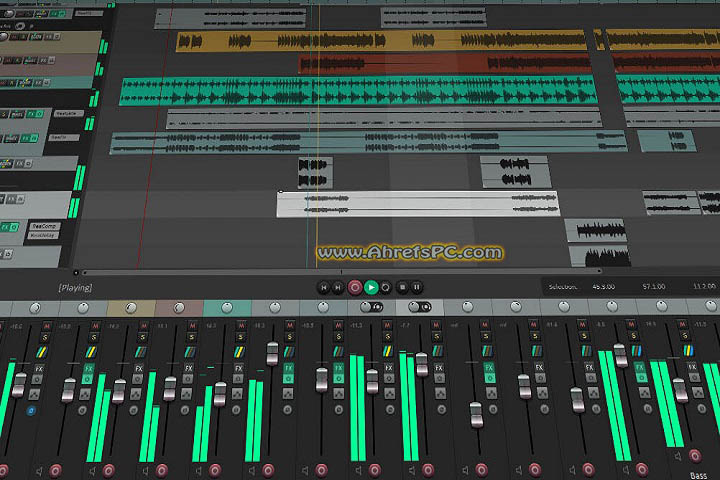The height and width of the screenshot is (480, 720).
Task: Click the green Play button in transport
Action: pyautogui.click(x=371, y=287)
